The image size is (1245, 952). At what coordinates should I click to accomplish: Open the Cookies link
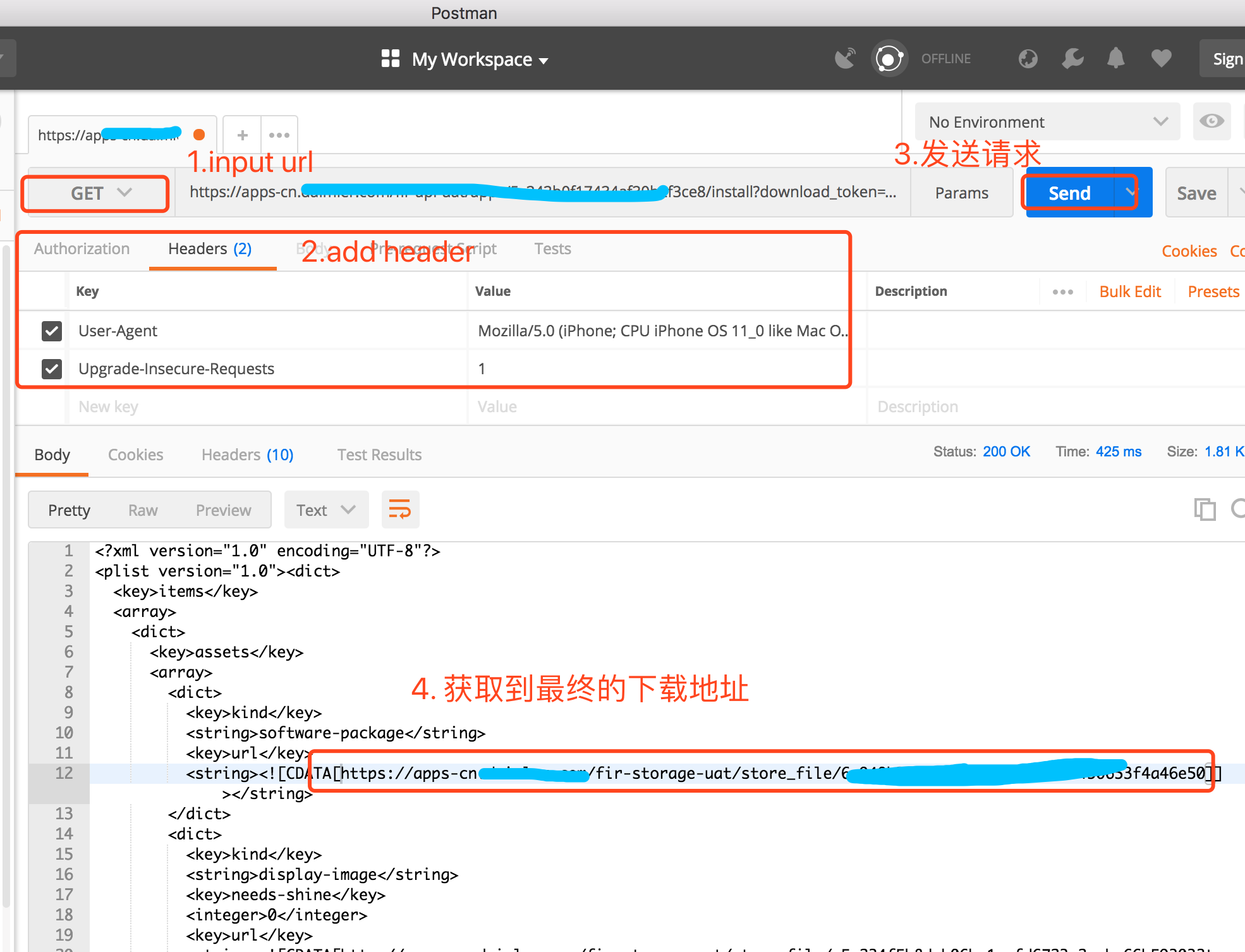point(1189,251)
